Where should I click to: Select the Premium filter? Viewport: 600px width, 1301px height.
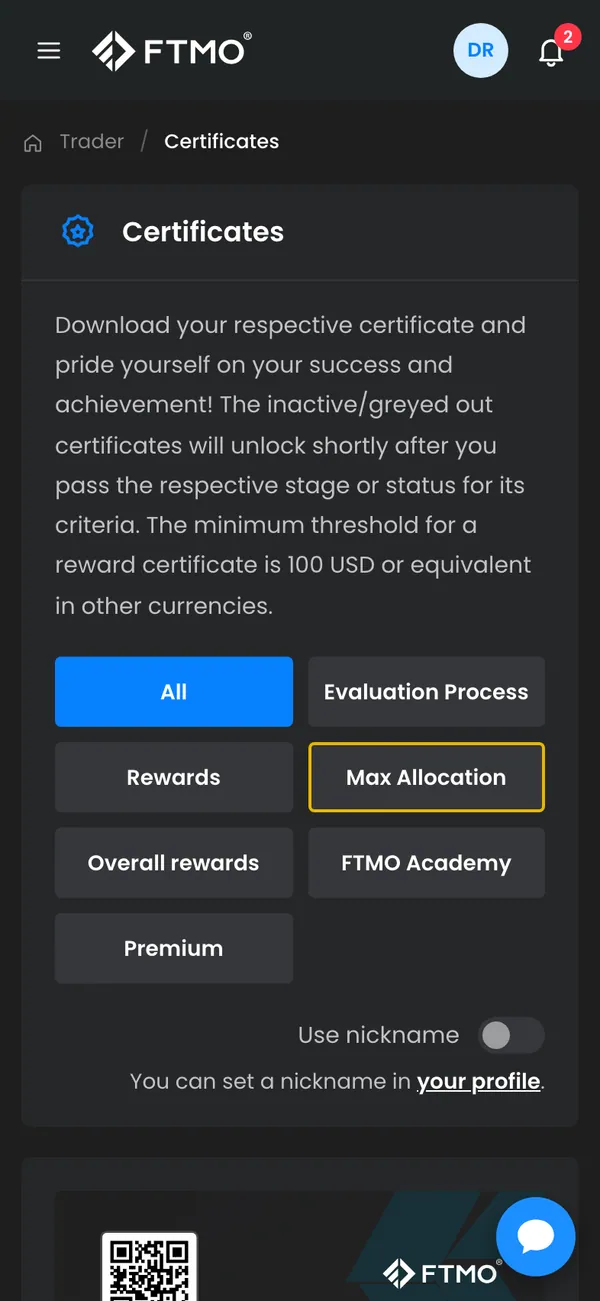coord(174,948)
